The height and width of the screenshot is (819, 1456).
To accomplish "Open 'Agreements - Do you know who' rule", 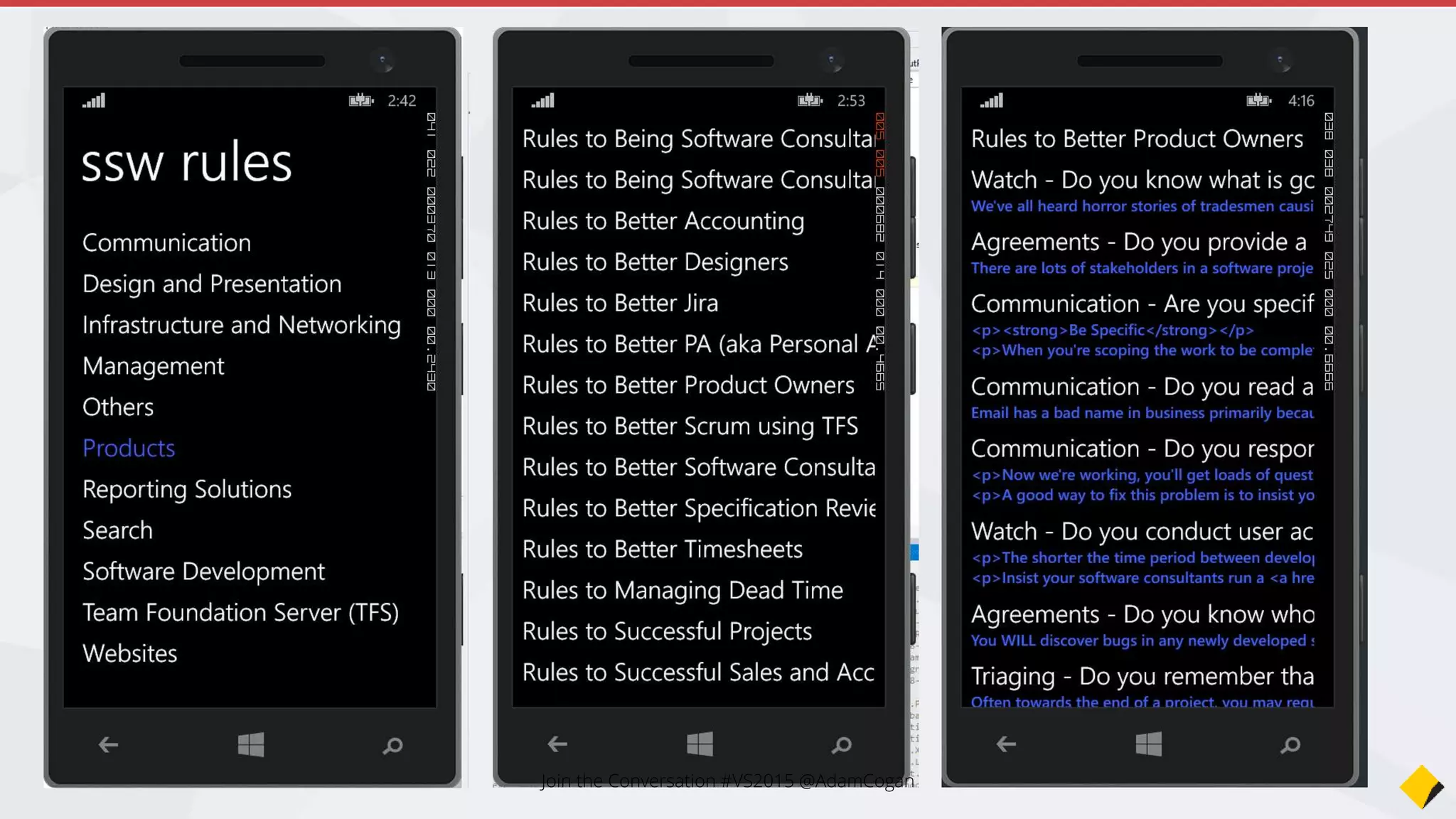I will [1142, 614].
